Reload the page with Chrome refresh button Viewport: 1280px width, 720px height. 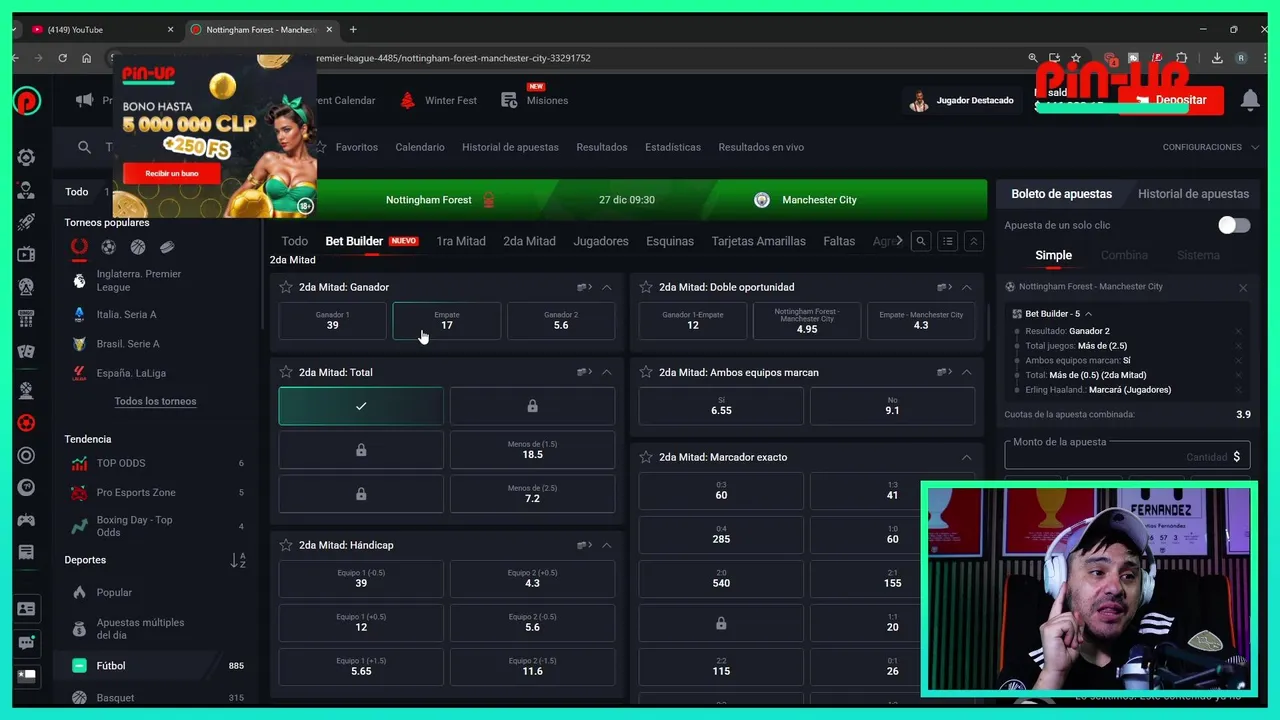click(x=63, y=58)
